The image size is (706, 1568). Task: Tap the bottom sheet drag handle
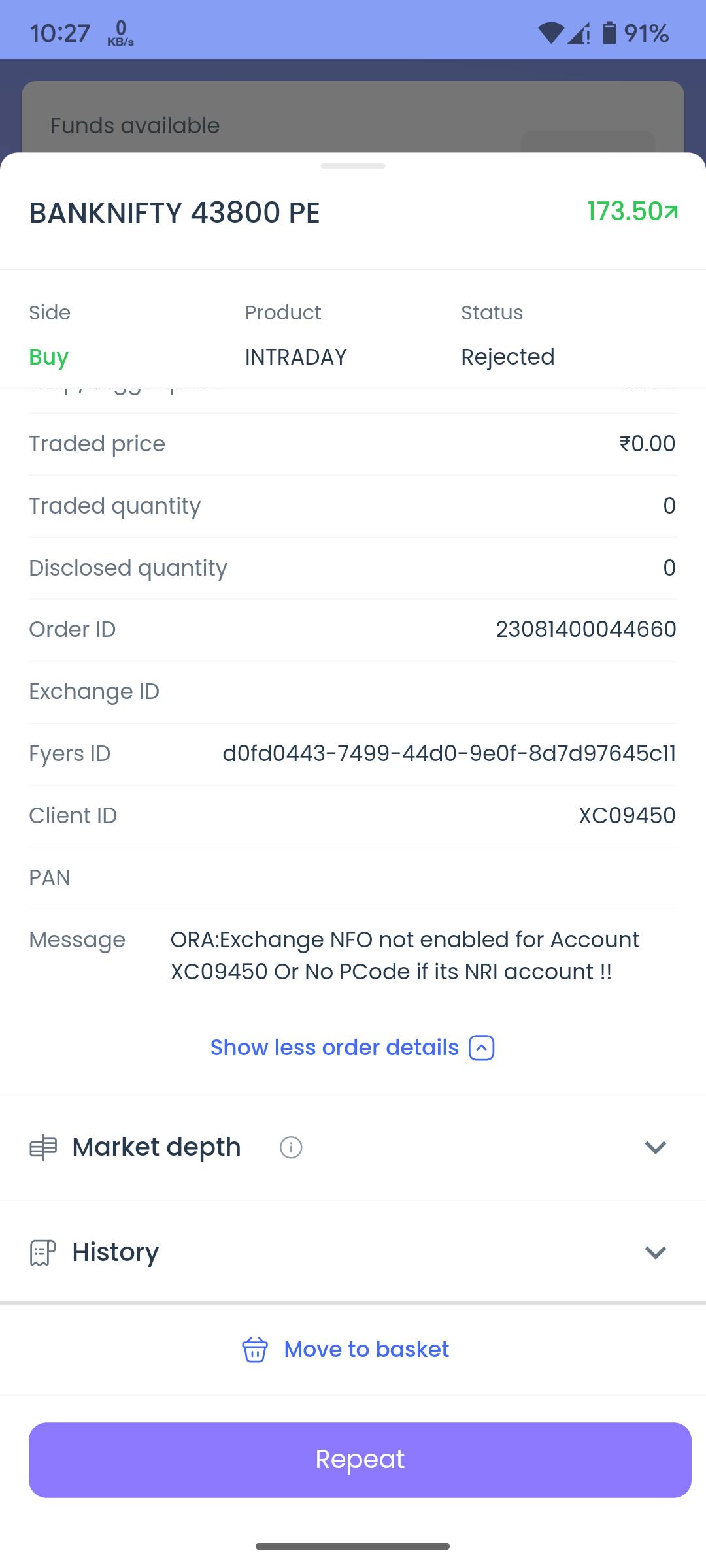[353, 166]
